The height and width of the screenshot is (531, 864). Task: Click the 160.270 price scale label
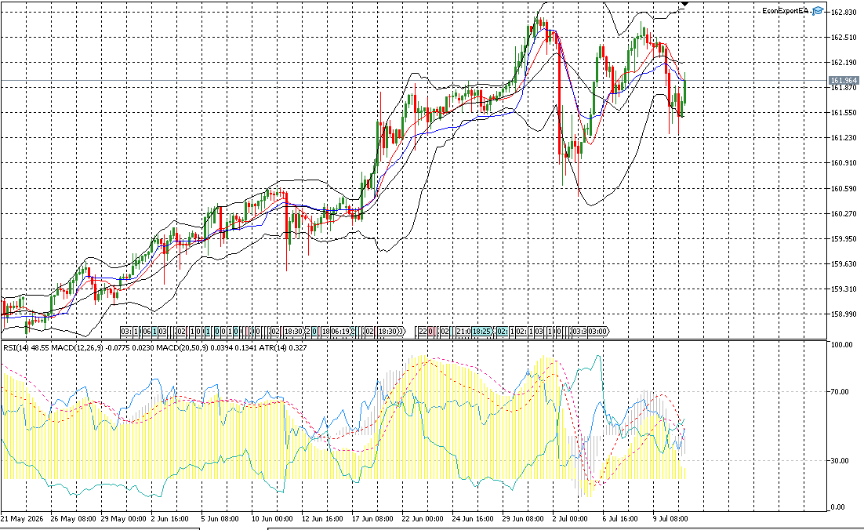(843, 214)
